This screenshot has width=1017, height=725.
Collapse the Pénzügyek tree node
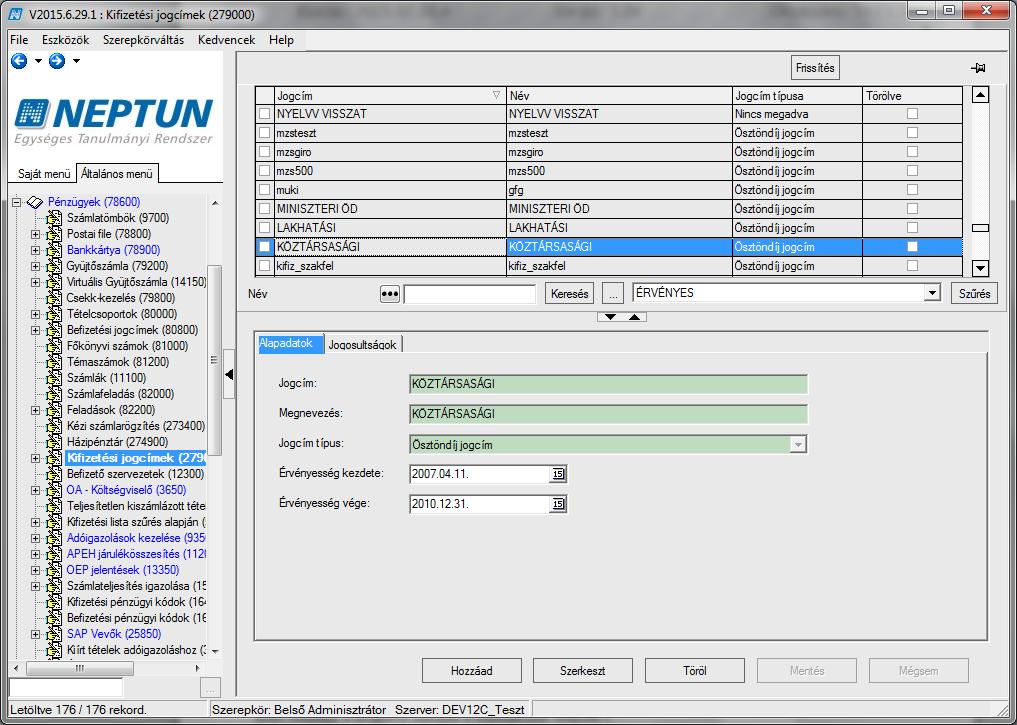(x=17, y=202)
